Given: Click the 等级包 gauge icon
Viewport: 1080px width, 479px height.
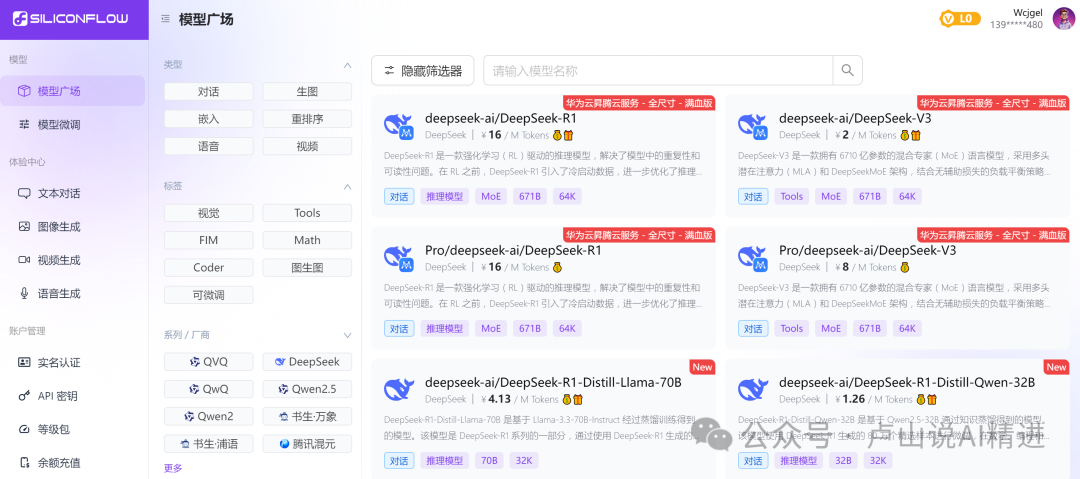Looking at the screenshot, I should pyautogui.click(x=24, y=429).
